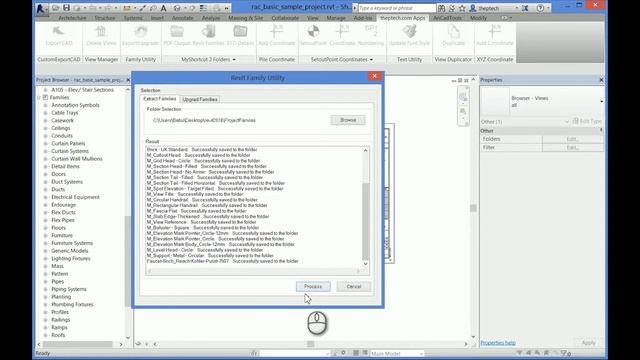The height and width of the screenshot is (360, 640).
Task: Click the Update Font Style icon
Action: pyautogui.click(x=409, y=36)
